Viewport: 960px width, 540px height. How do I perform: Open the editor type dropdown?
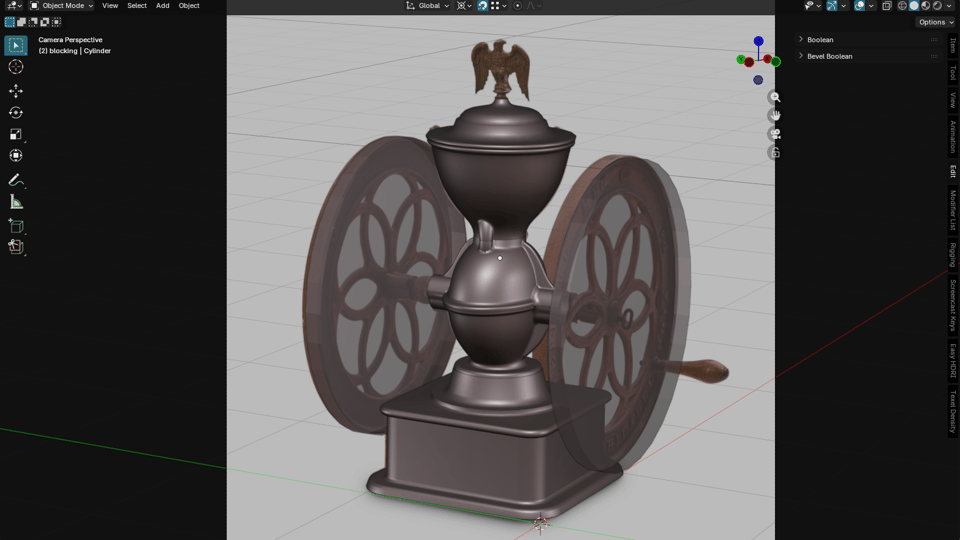(x=14, y=6)
